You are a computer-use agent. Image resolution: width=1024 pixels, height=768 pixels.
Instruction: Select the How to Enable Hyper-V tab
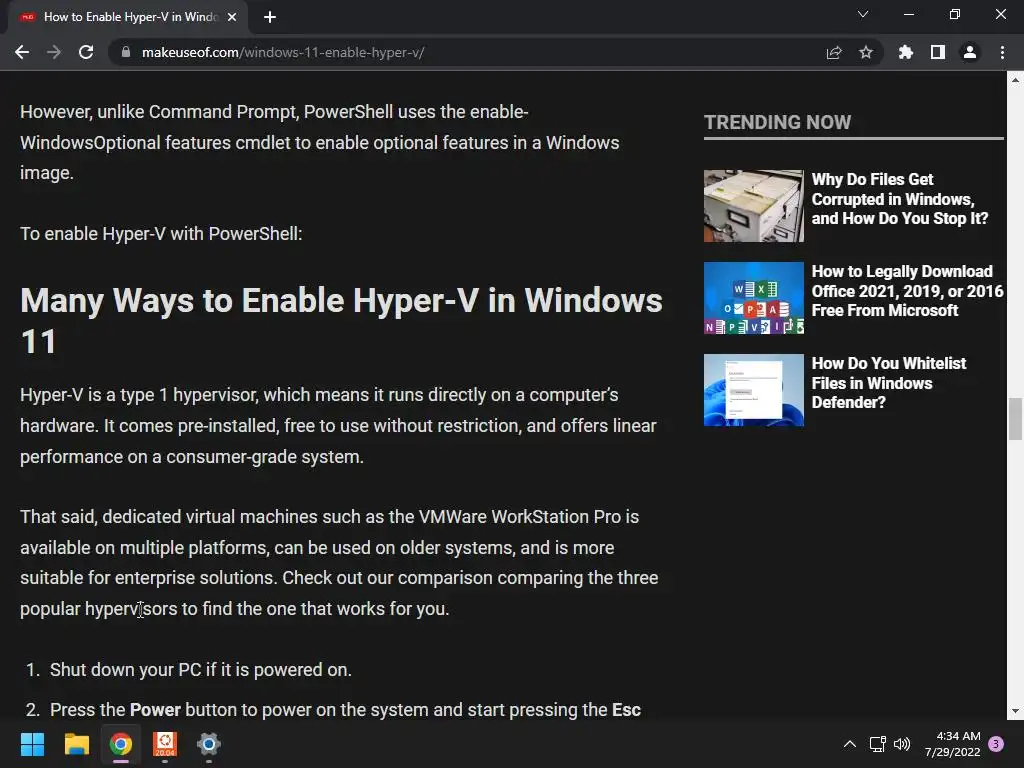(127, 17)
